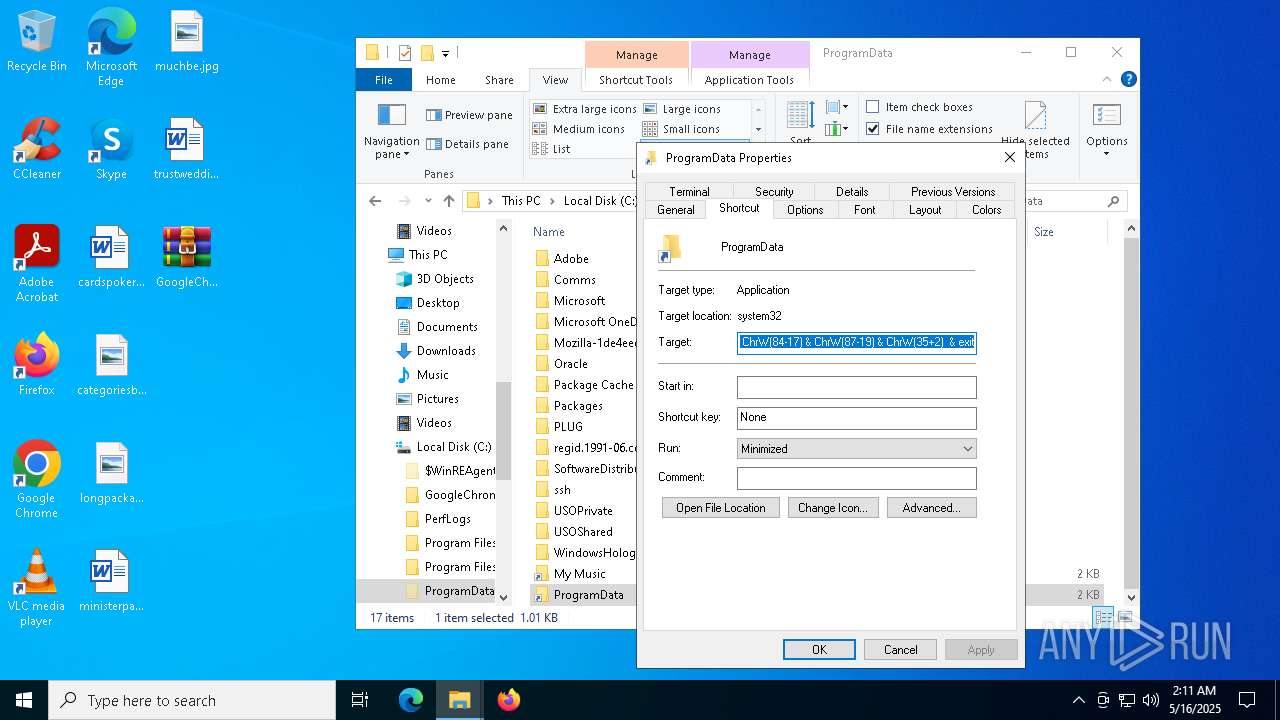The height and width of the screenshot is (720, 1280).
Task: Expand layout gallery more arrow
Action: click(758, 129)
